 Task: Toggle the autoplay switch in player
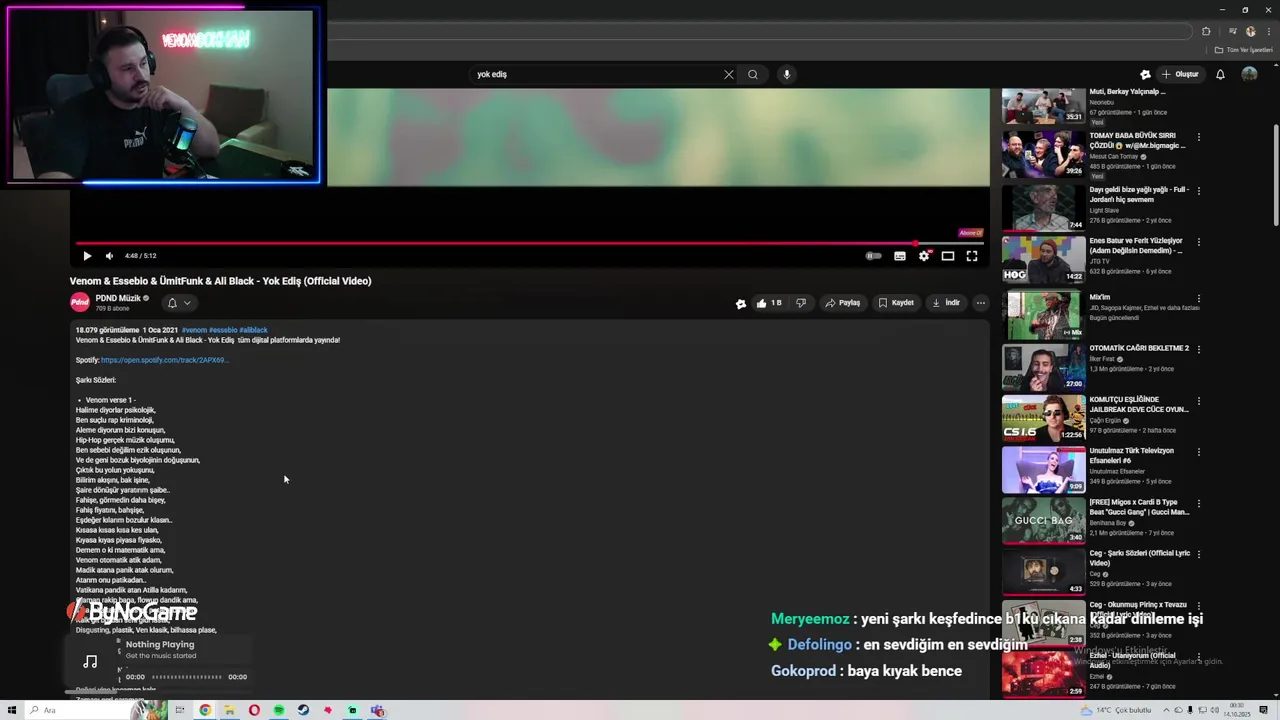874,256
